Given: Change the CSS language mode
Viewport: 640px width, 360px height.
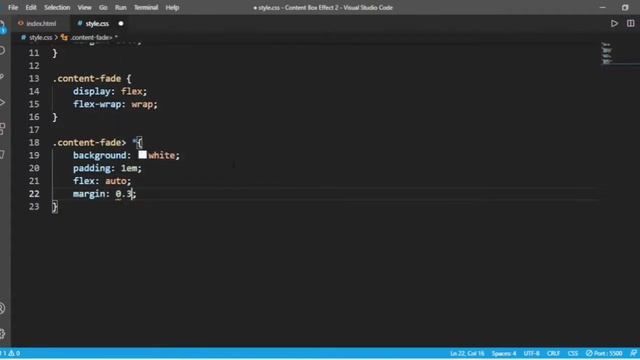Looking at the screenshot, I should tap(573, 353).
